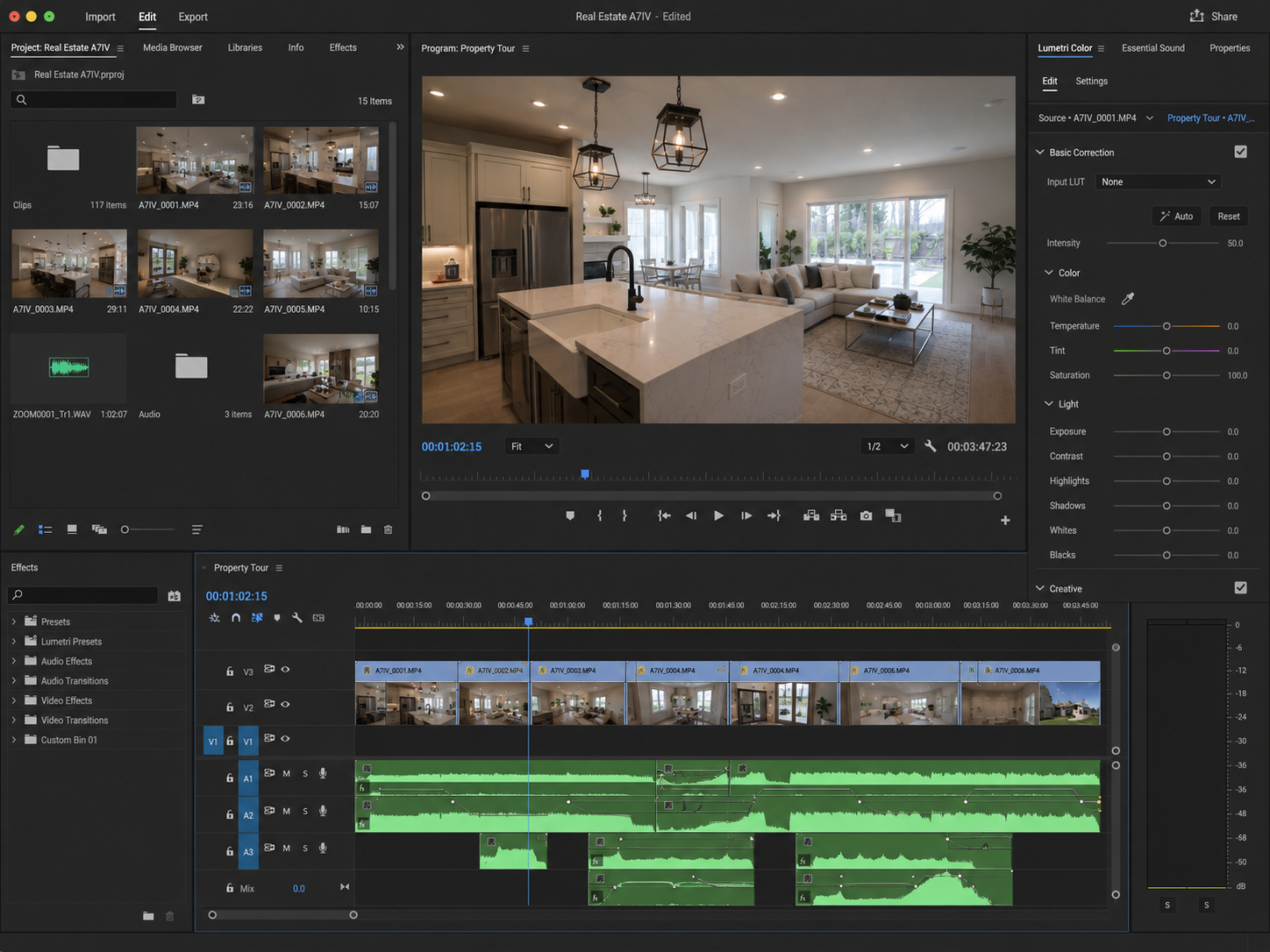Open the Button Editor plus icon
The height and width of the screenshot is (952, 1270).
click(x=1005, y=520)
